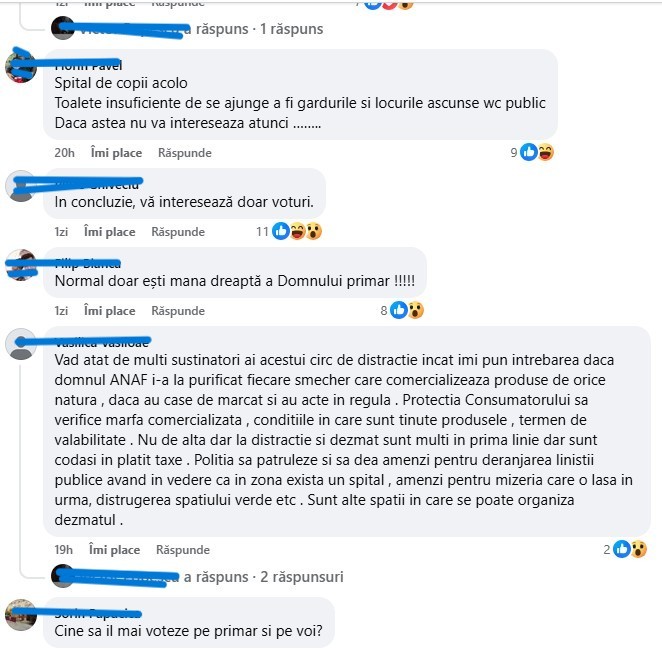The width and height of the screenshot is (662, 650).
Task: Click 'Îmi place' under the long ANAF comment
Action: [114, 550]
